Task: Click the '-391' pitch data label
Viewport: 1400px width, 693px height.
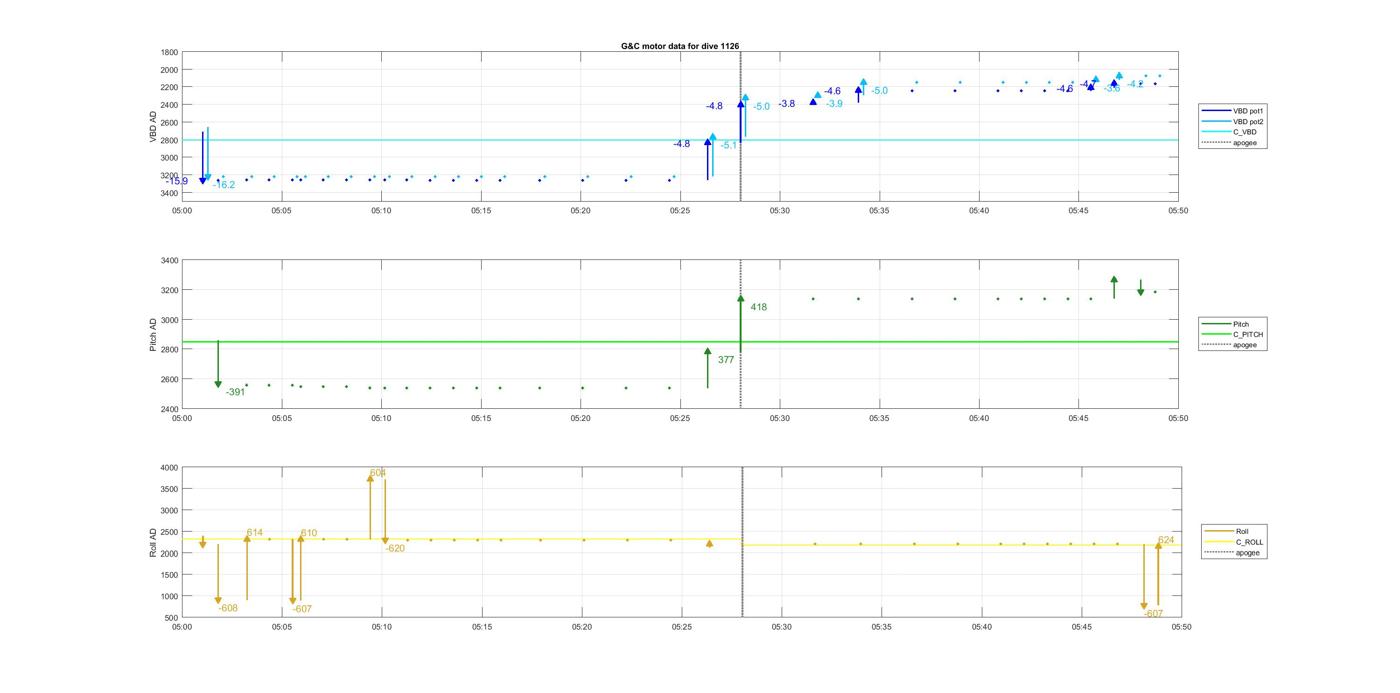Action: click(x=235, y=392)
